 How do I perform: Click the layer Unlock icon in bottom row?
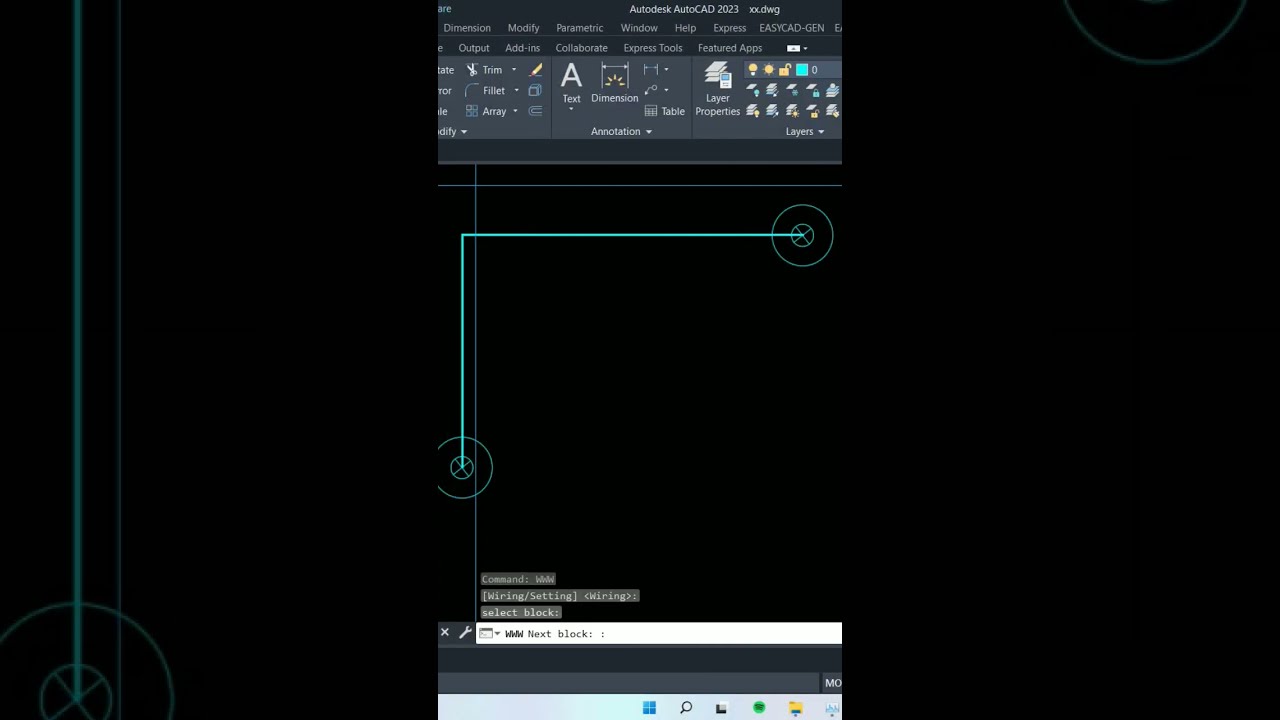click(812, 111)
